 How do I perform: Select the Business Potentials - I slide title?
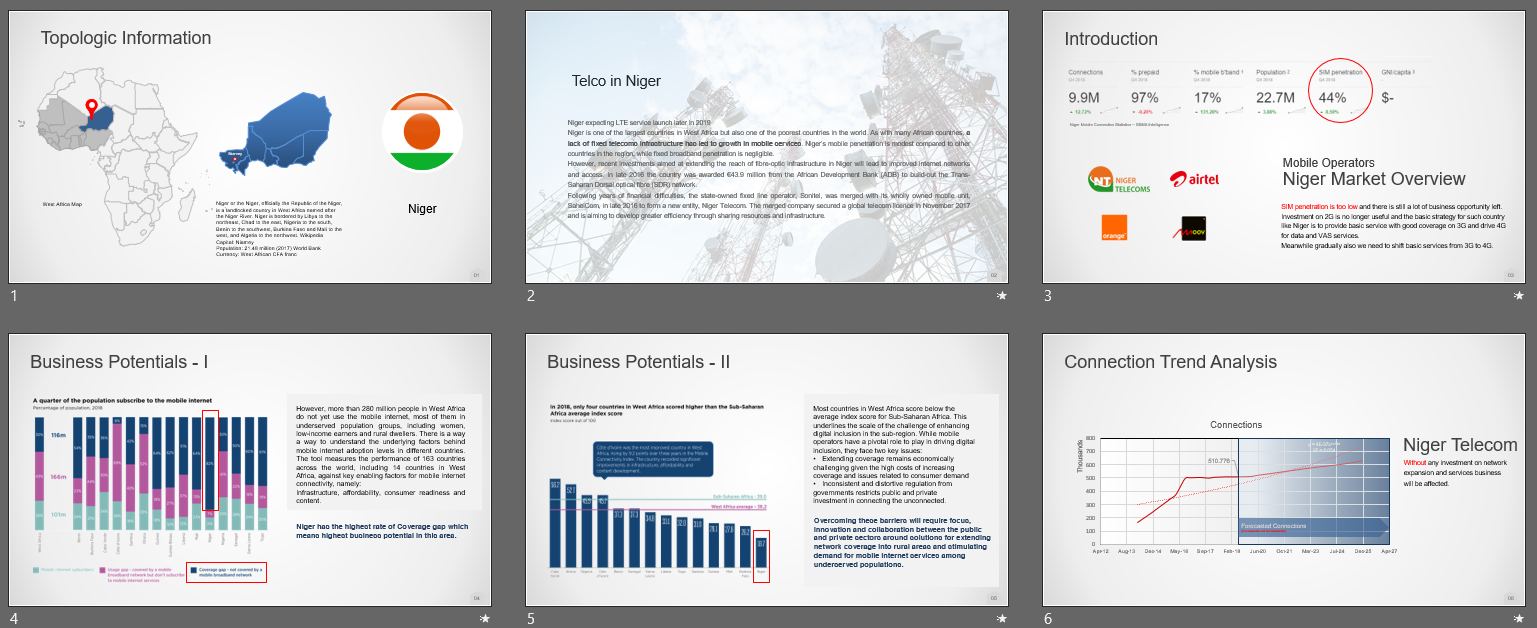tap(118, 362)
